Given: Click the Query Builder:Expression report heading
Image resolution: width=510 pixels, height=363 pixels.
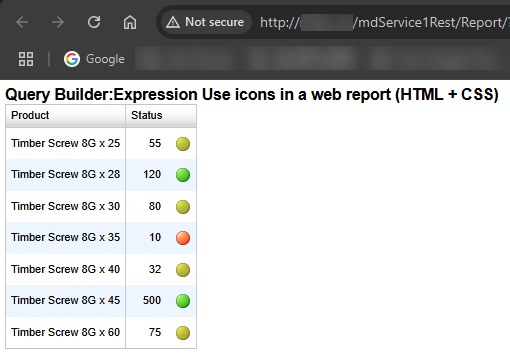Looking at the screenshot, I should 252,94.
